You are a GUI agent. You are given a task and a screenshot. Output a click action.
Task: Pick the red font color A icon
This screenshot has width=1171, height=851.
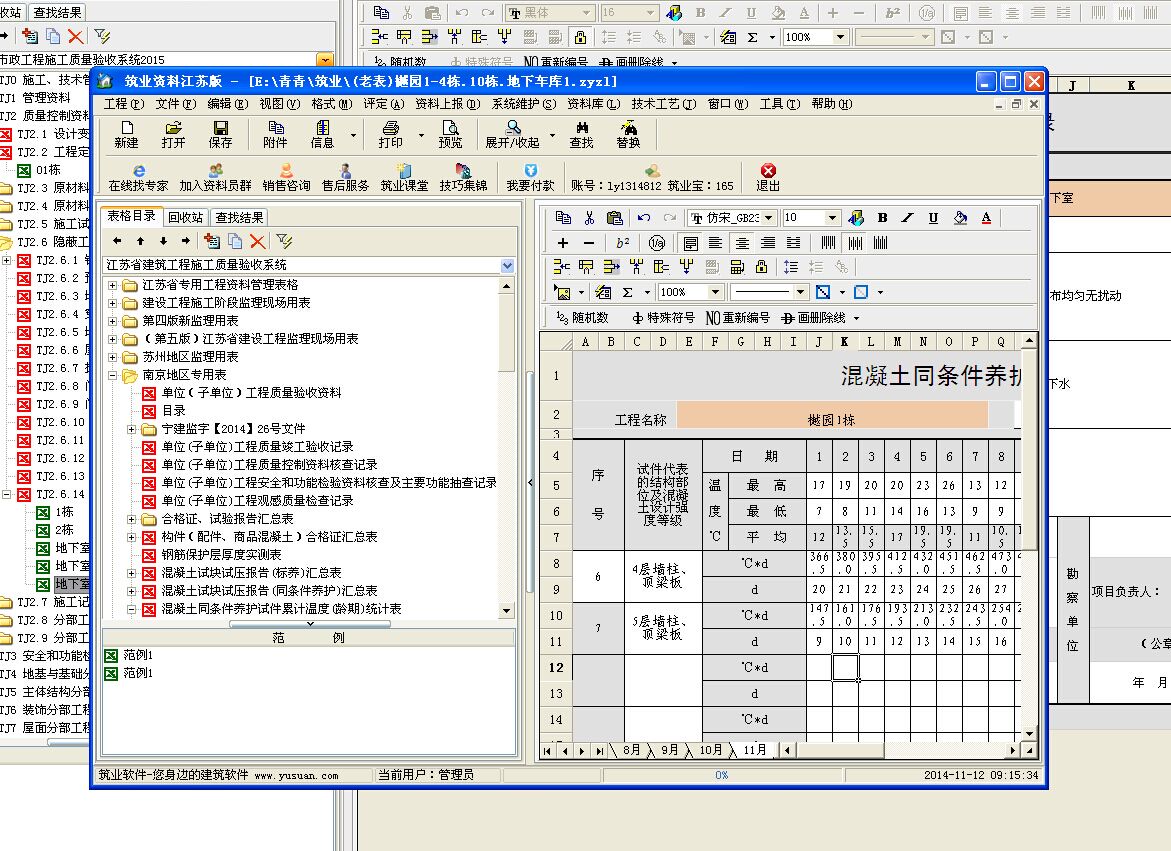[x=986, y=218]
